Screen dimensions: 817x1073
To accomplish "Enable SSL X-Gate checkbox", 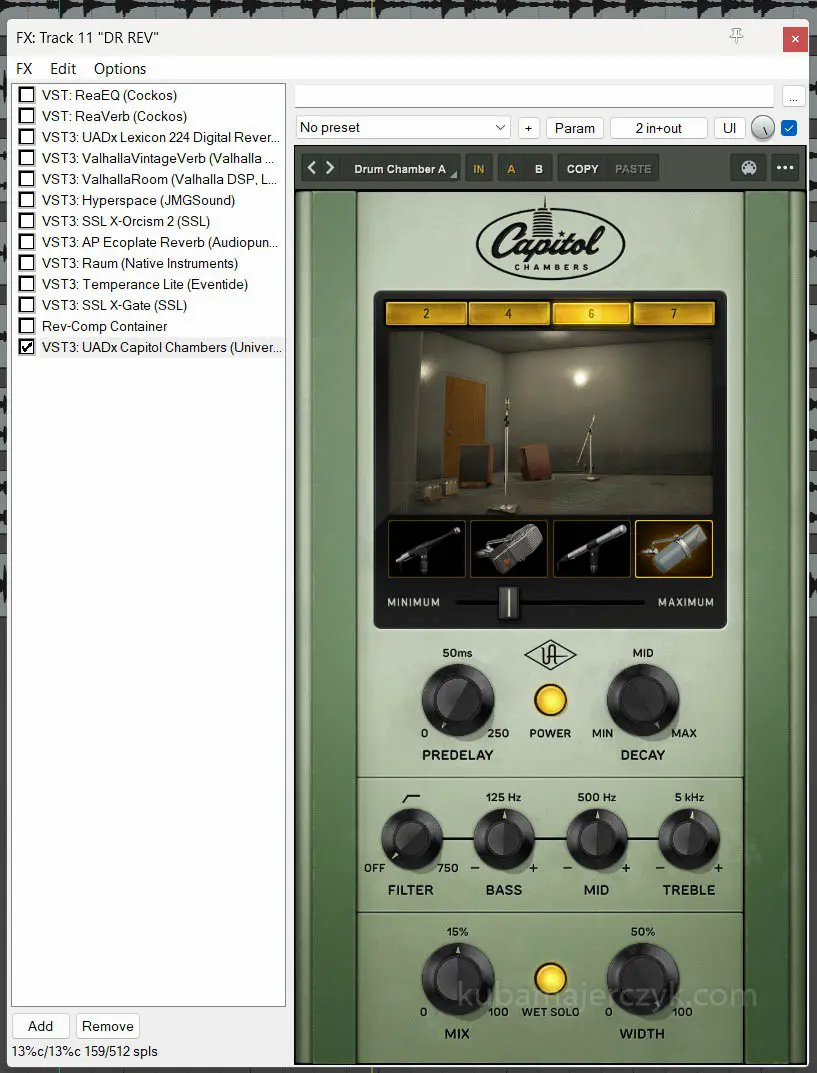I will 27,305.
